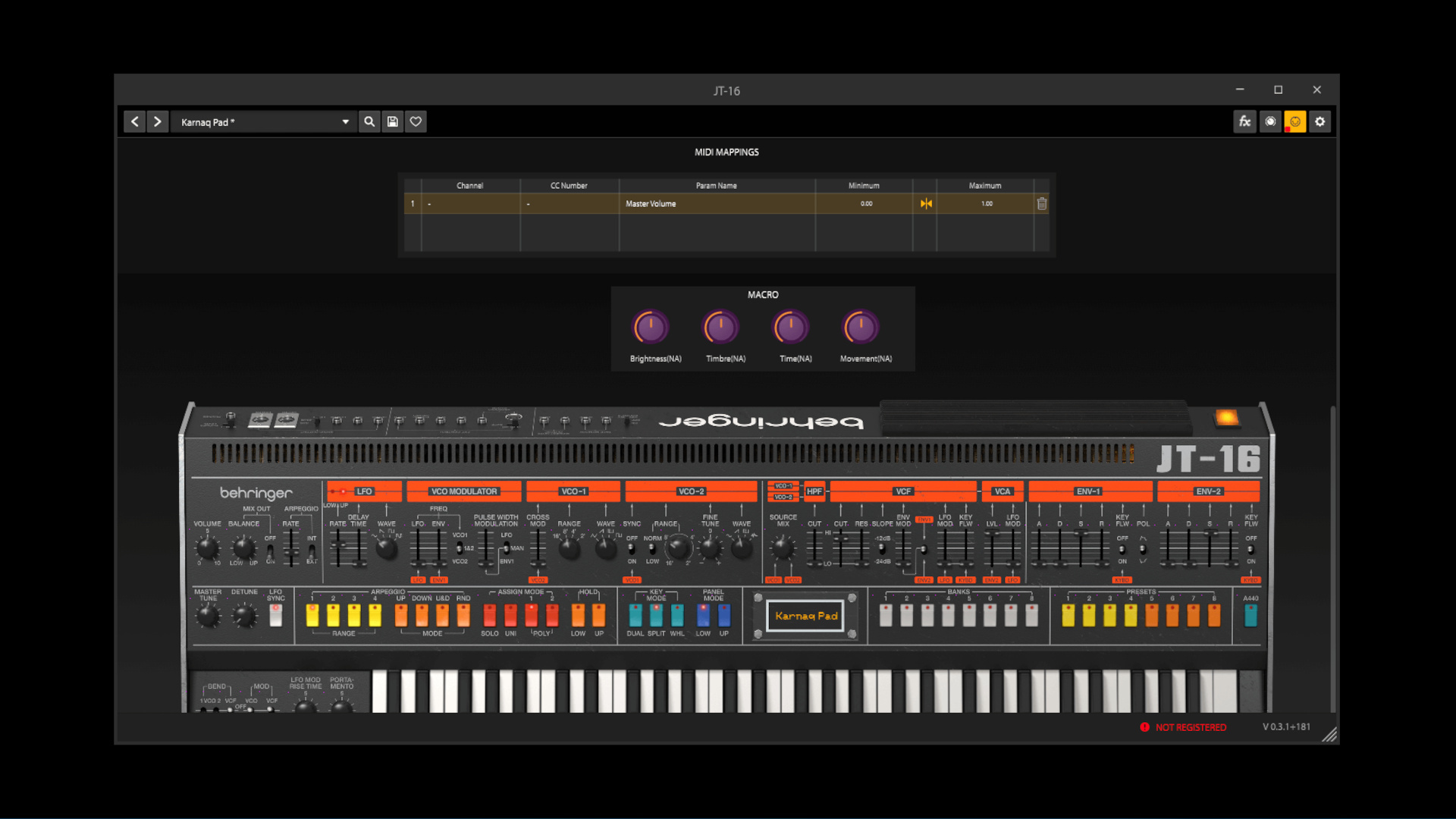Toggle the VCF SLOPE -12dB/-24dB switch
This screenshot has height=819, width=1456.
[x=881, y=549]
